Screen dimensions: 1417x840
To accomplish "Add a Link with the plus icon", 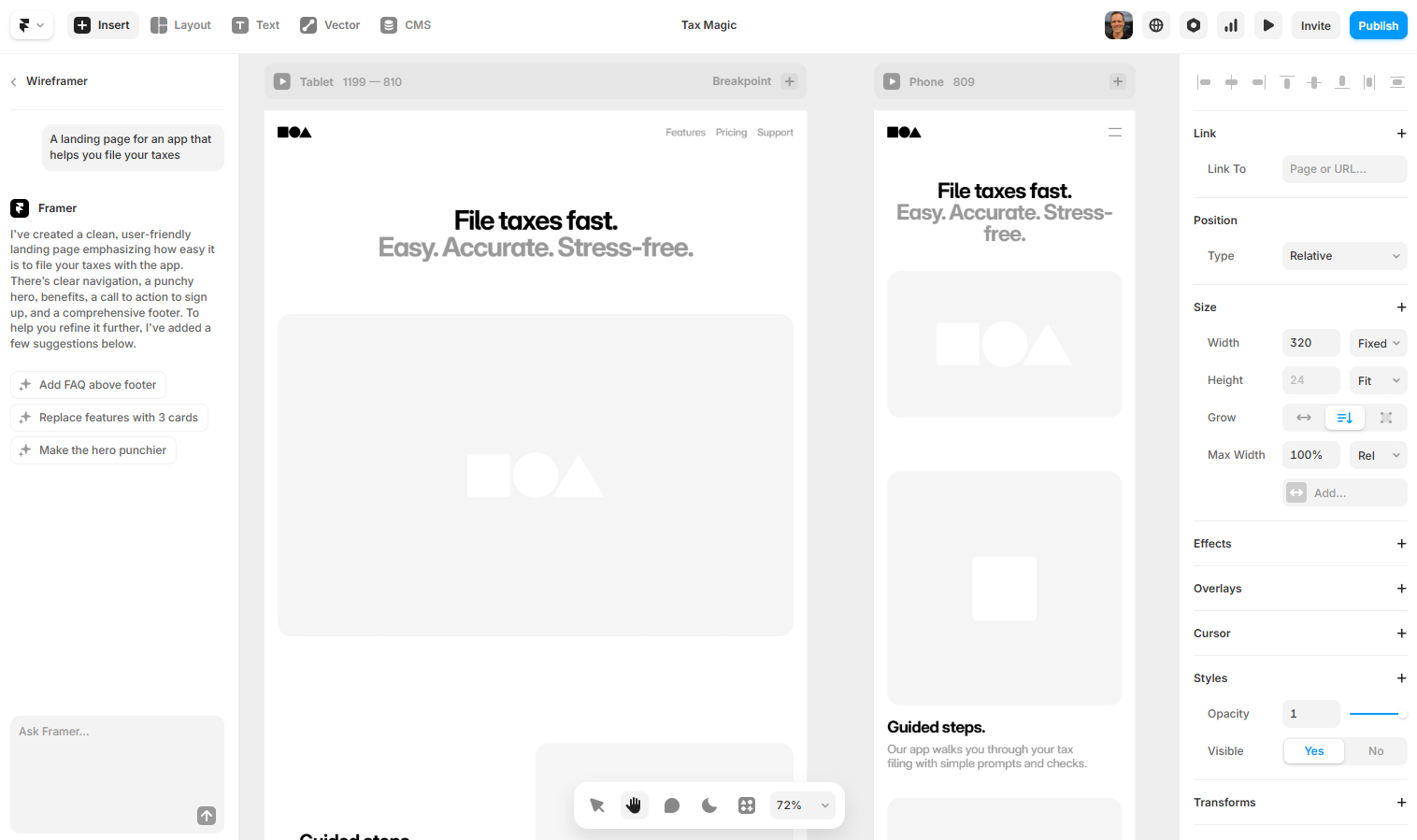I will pyautogui.click(x=1401, y=134).
